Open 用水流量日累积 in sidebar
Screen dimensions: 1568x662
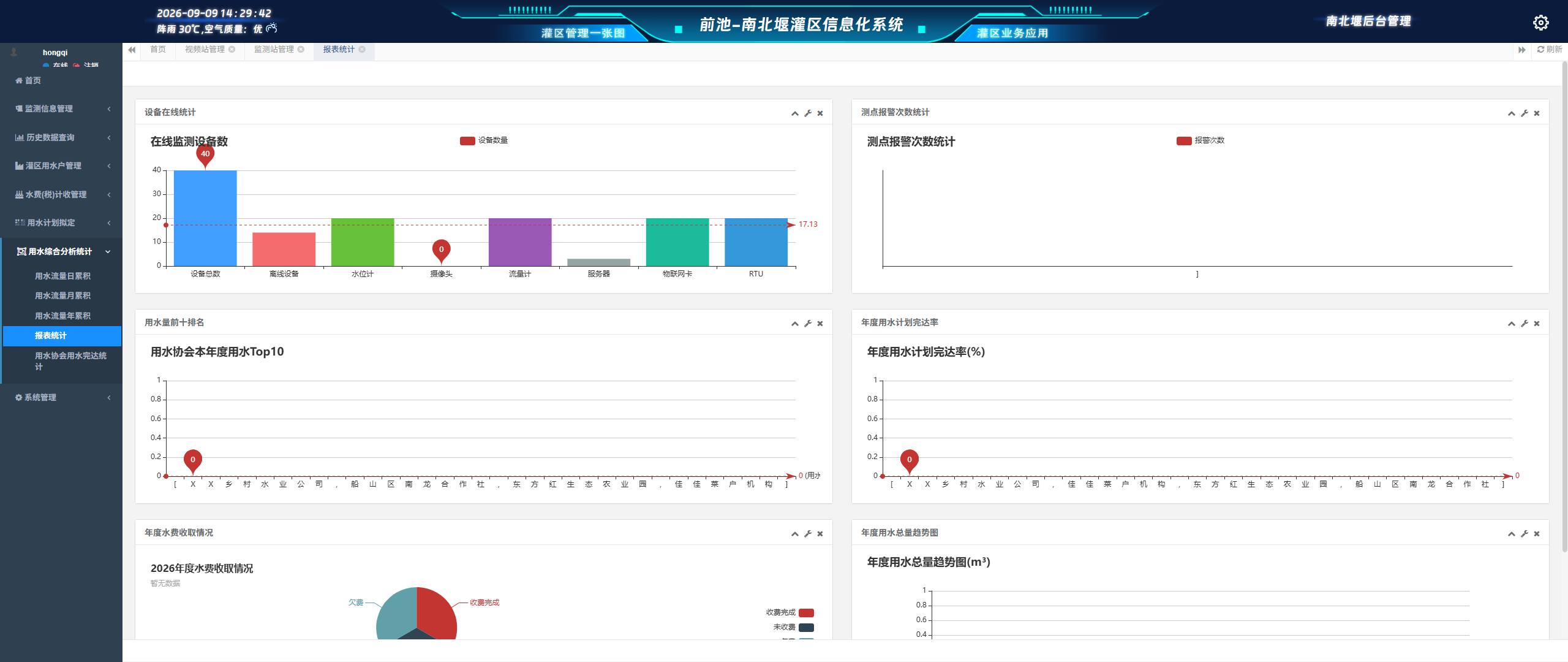click(62, 276)
